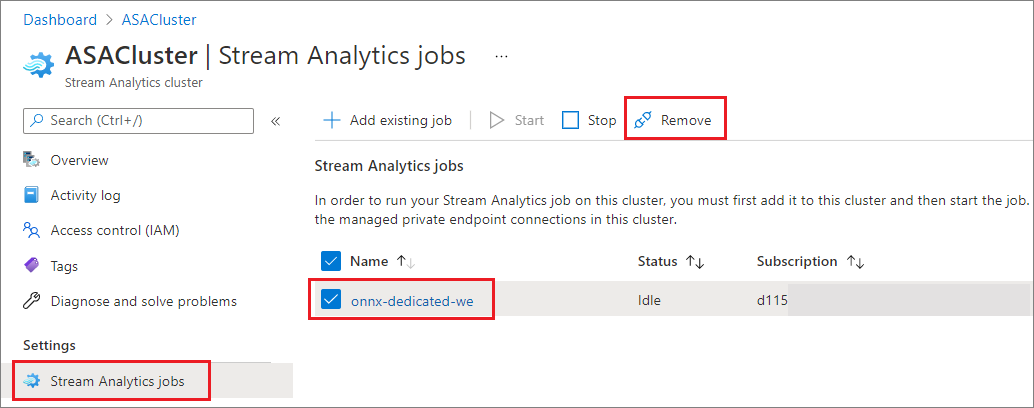Toggle the select-all checkbox beside Name
The height and width of the screenshot is (408, 1034).
coord(331,261)
